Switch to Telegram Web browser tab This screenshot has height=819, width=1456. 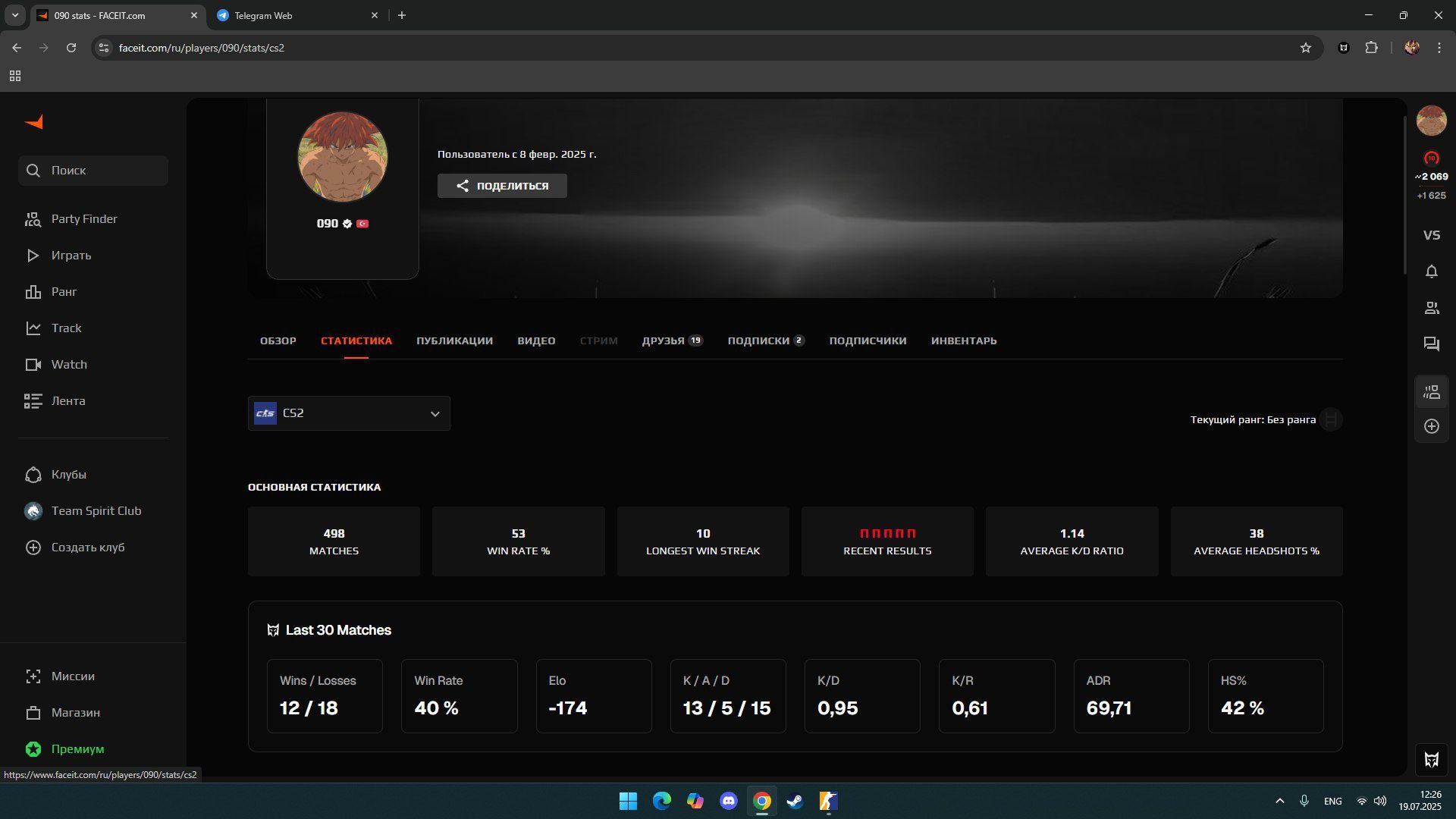297,15
